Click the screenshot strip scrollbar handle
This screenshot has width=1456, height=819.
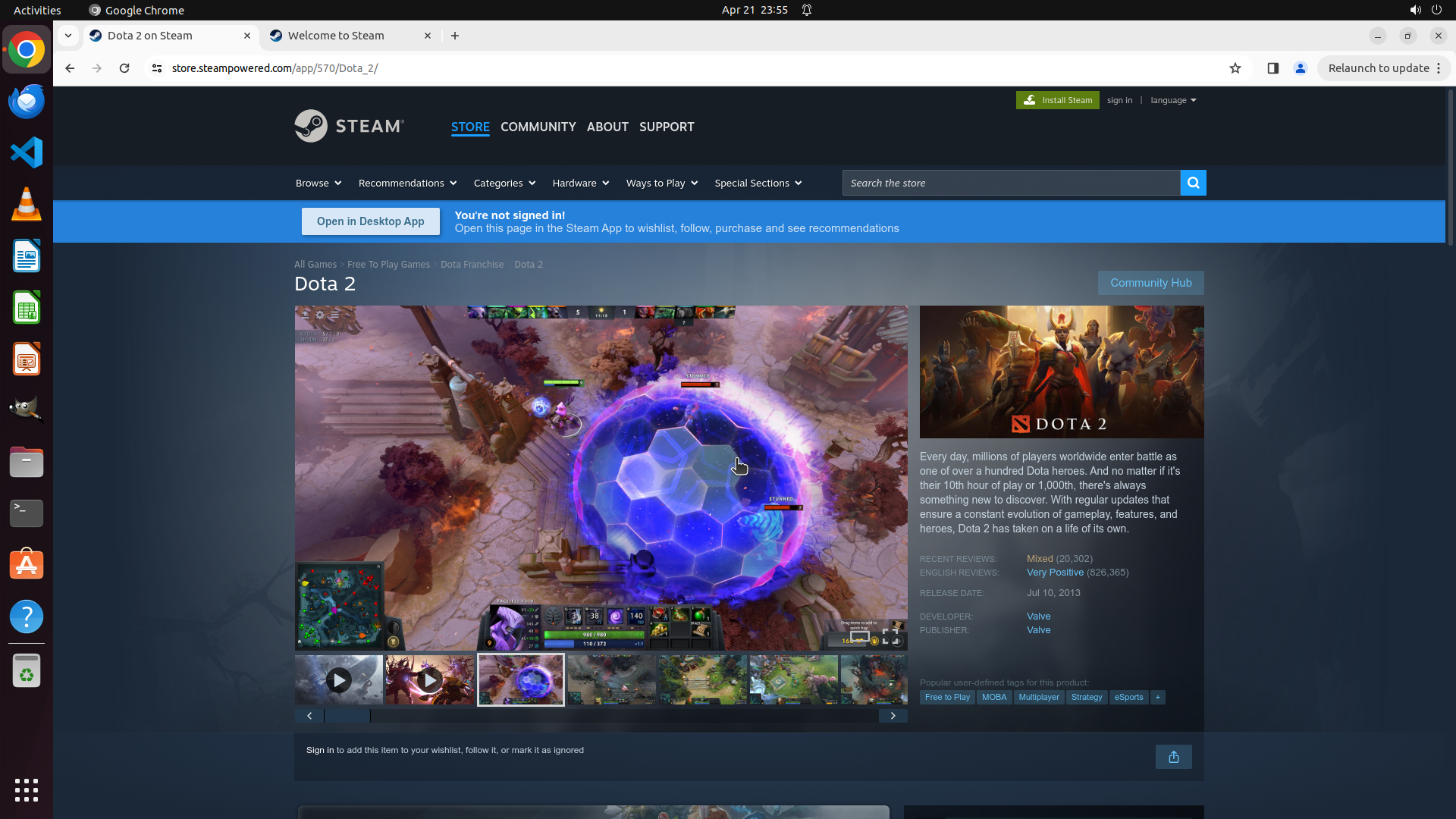tap(347, 716)
